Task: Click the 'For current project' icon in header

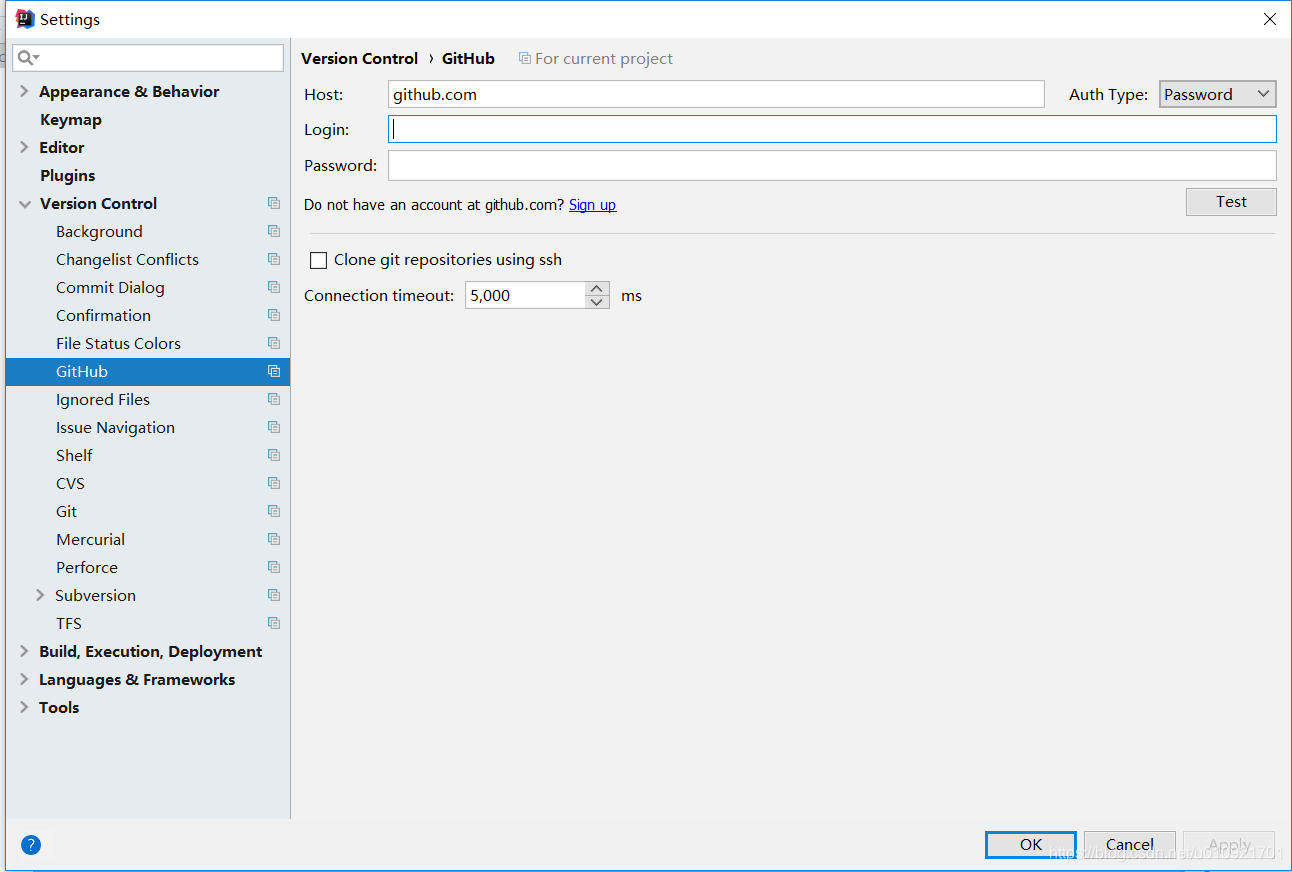Action: tap(524, 59)
